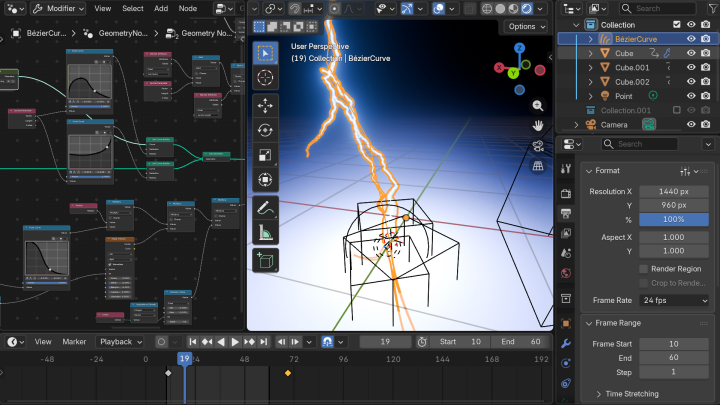This screenshot has height=405, width=720.
Task: Open the viewport Options dropdown
Action: (525, 26)
